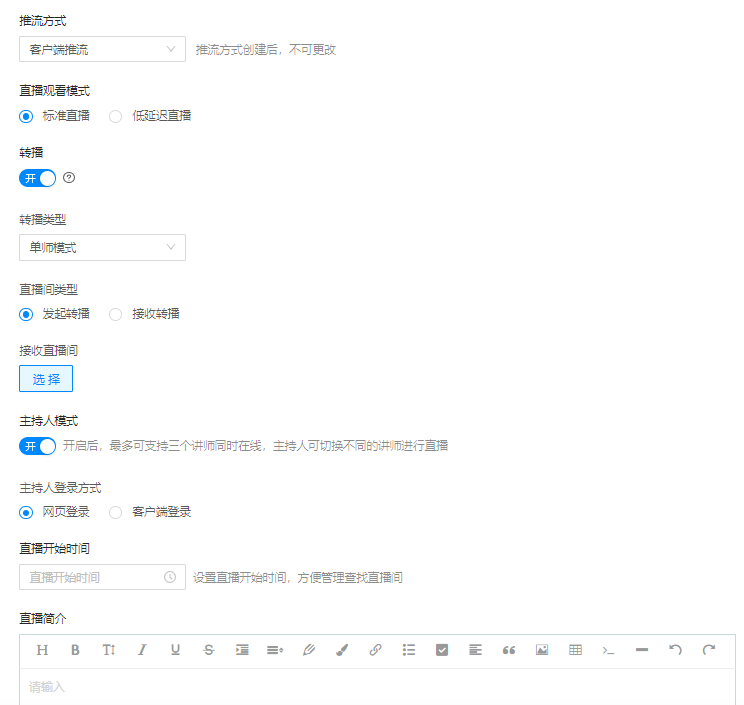Toggle strikethrough text formatting
Image resolution: width=744 pixels, height=705 pixels.
(x=208, y=649)
